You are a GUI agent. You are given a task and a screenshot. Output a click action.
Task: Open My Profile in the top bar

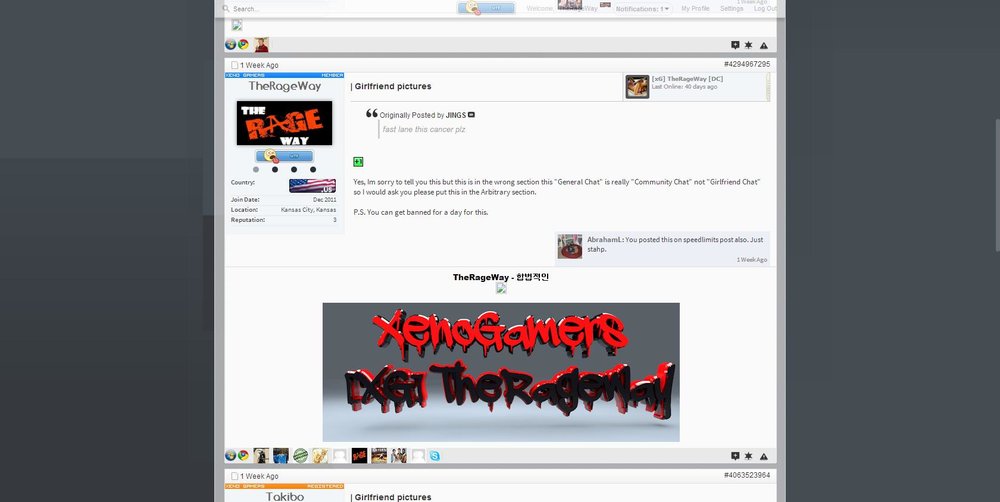pyautogui.click(x=695, y=9)
